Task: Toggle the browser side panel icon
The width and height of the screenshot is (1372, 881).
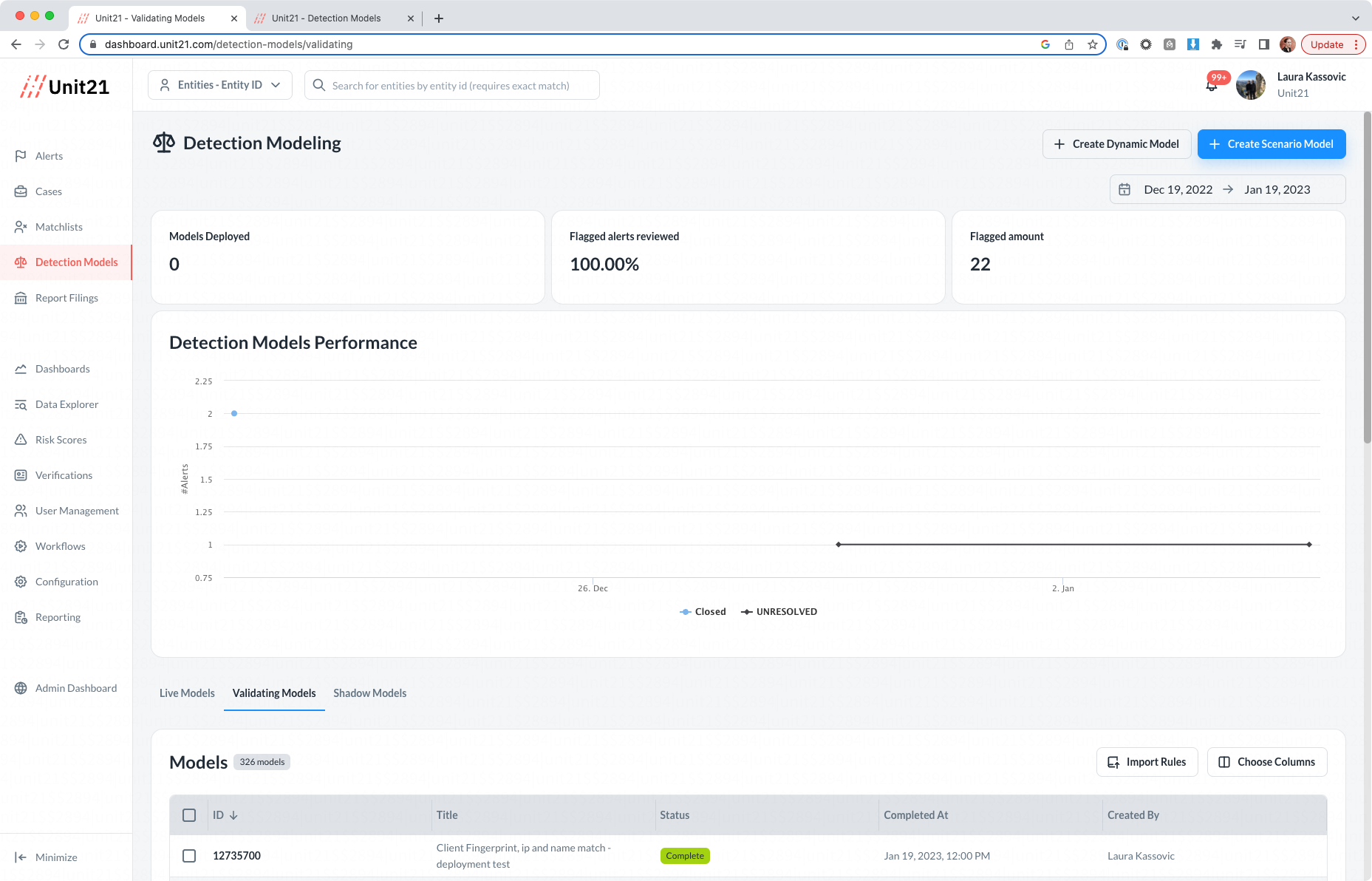Action: pos(1264,44)
